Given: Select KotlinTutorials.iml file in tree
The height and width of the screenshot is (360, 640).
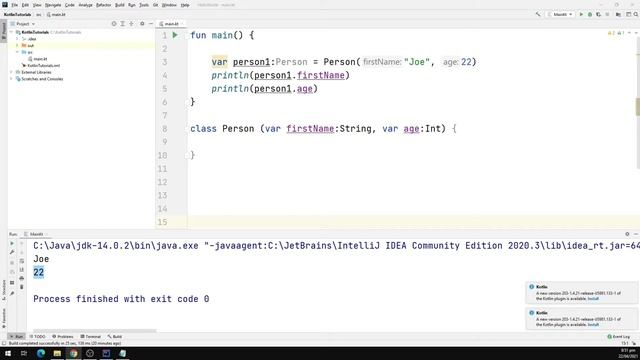Looking at the screenshot, I should [41, 65].
